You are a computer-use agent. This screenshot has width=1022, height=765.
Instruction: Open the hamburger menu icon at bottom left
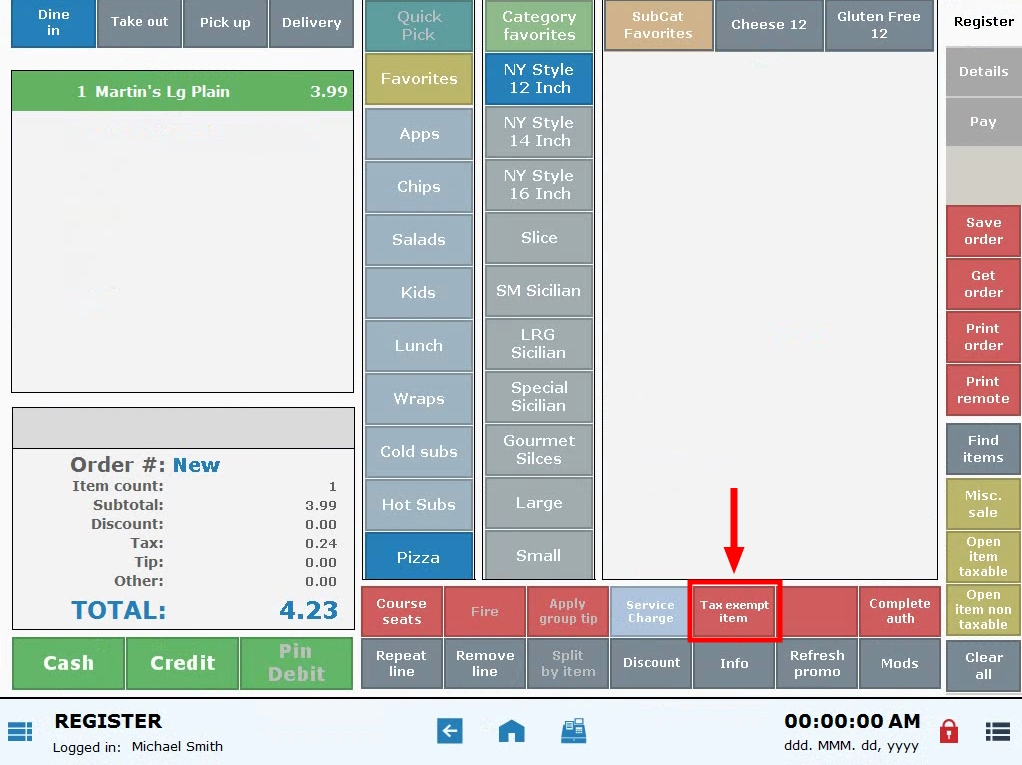point(22,731)
